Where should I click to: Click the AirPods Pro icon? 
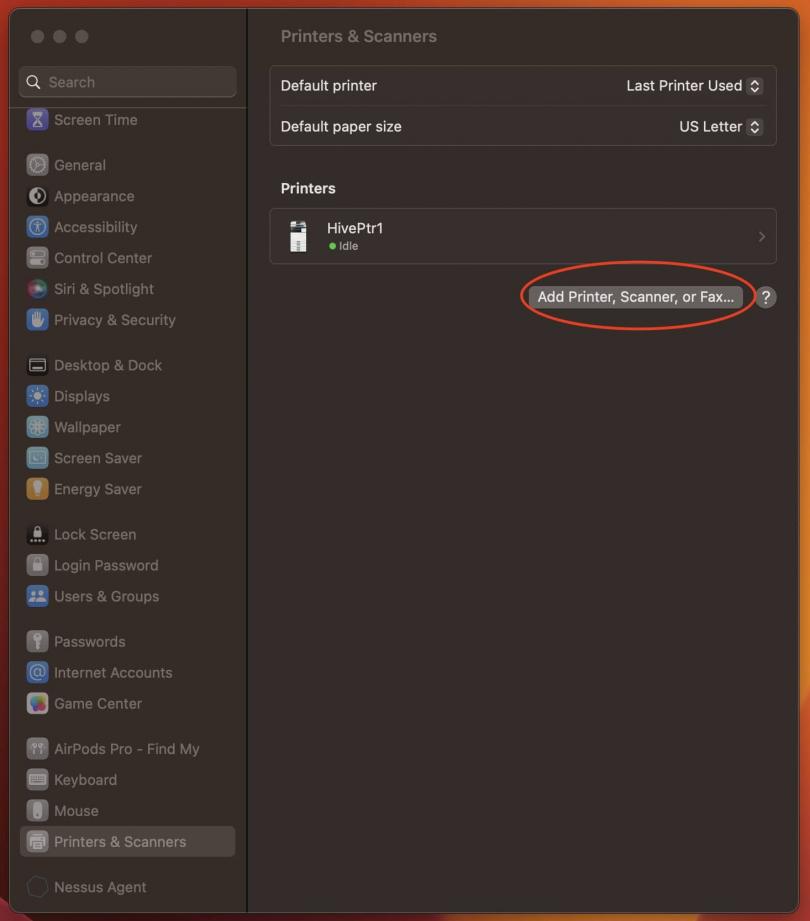point(37,749)
